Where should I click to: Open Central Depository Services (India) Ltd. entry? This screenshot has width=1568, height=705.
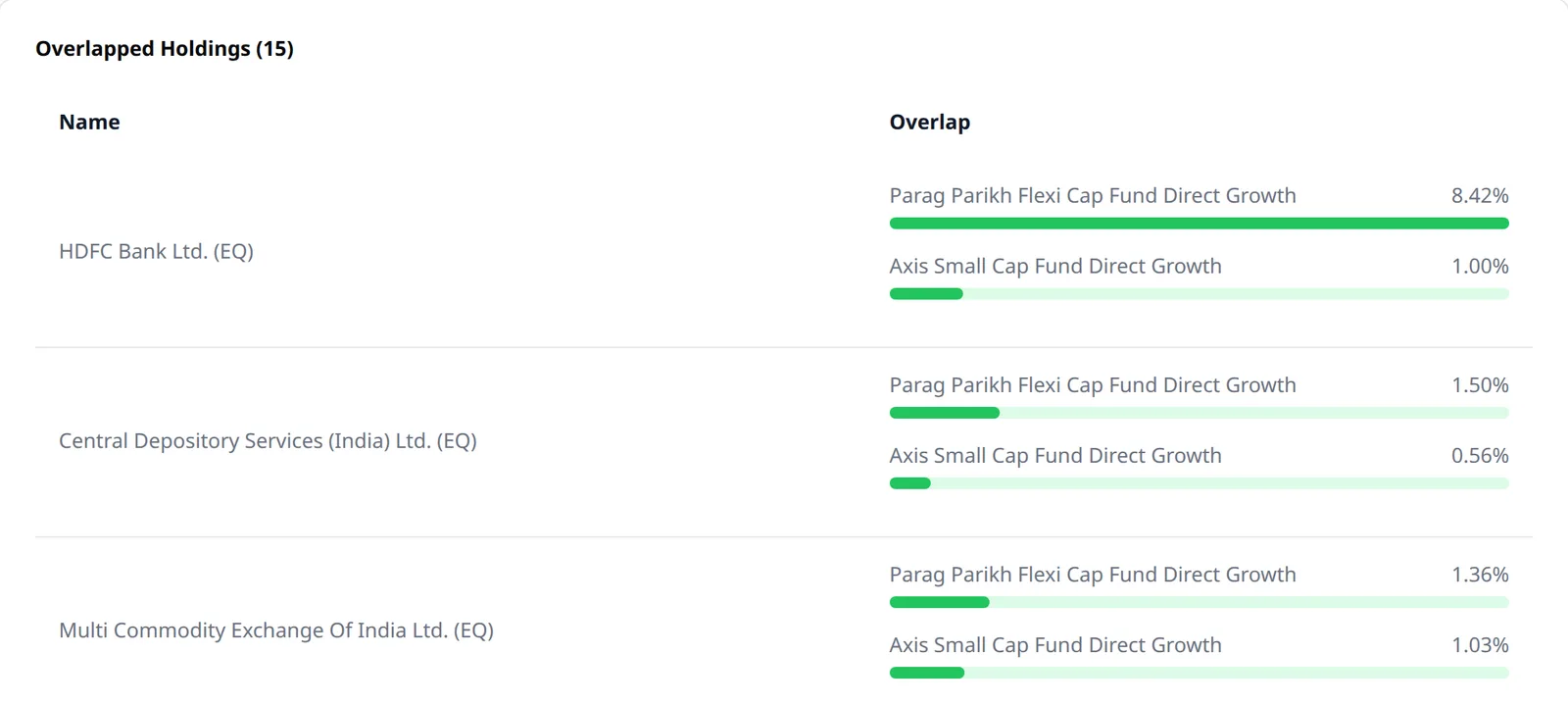(268, 441)
